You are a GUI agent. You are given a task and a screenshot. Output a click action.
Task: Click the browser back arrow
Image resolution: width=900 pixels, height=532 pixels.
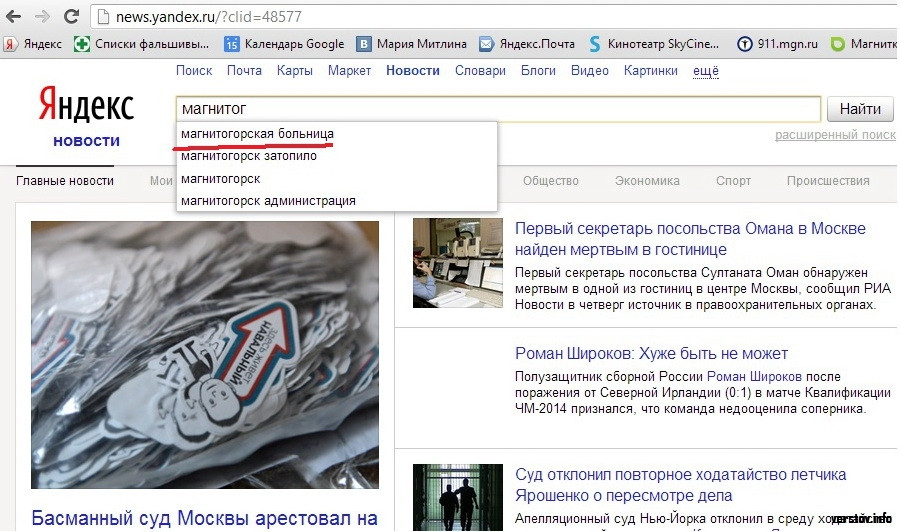pos(14,17)
